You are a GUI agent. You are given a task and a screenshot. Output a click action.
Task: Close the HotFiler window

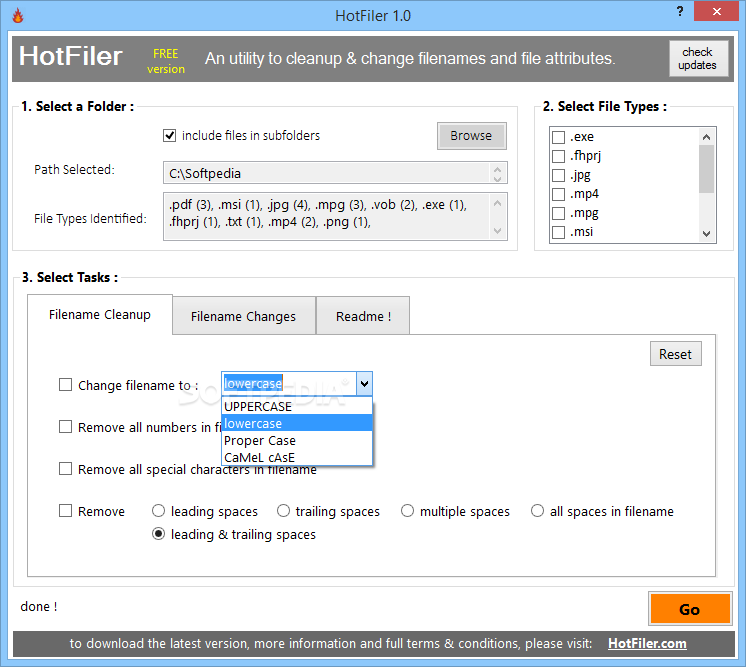pyautogui.click(x=716, y=11)
